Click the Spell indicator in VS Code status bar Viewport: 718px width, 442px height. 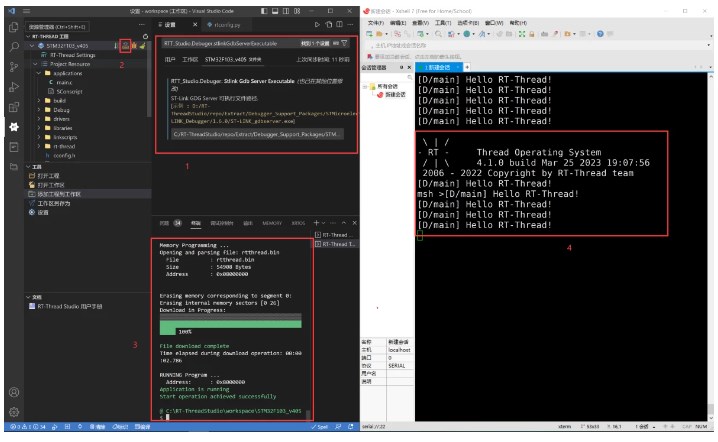coord(320,427)
